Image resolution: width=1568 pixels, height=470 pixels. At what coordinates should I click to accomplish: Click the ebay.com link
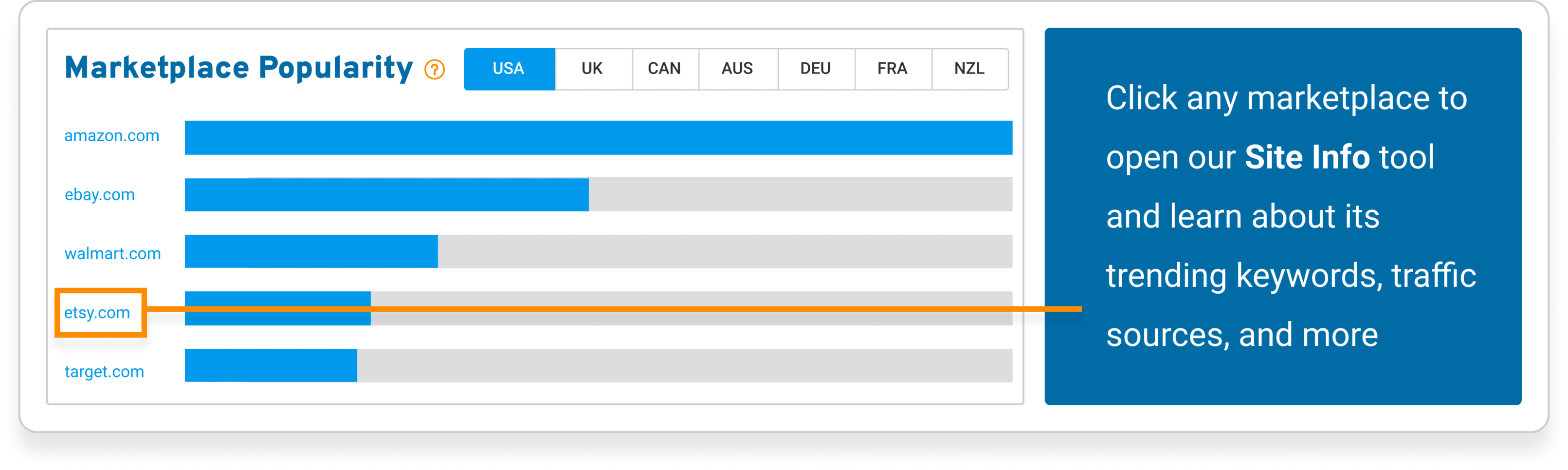pos(100,195)
